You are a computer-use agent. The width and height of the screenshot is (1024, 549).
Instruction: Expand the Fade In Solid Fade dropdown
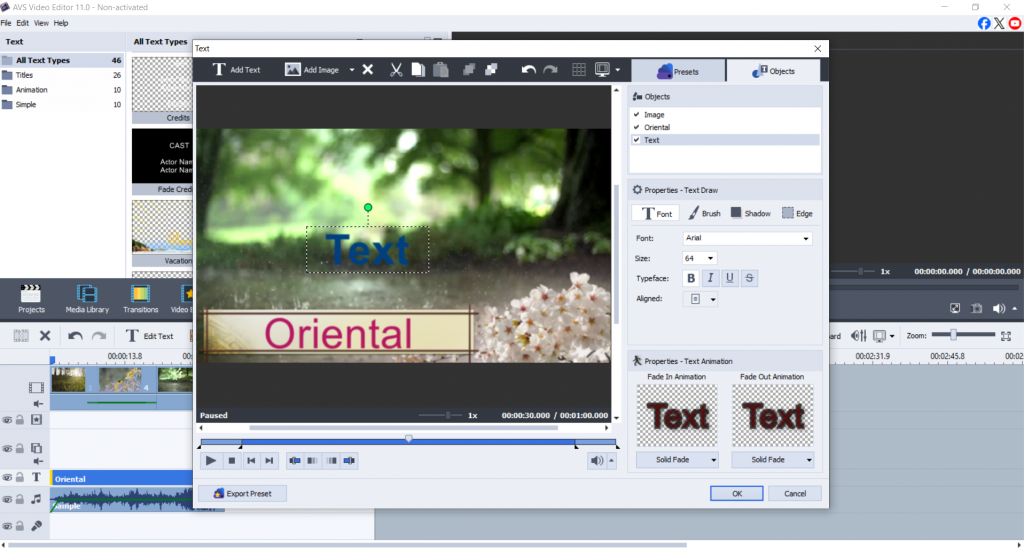[x=677, y=460]
